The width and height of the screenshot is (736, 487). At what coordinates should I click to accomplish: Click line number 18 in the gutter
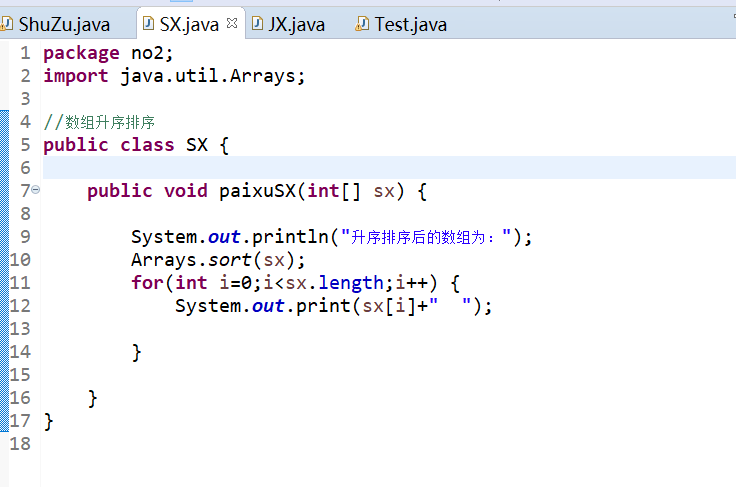pos(20,444)
